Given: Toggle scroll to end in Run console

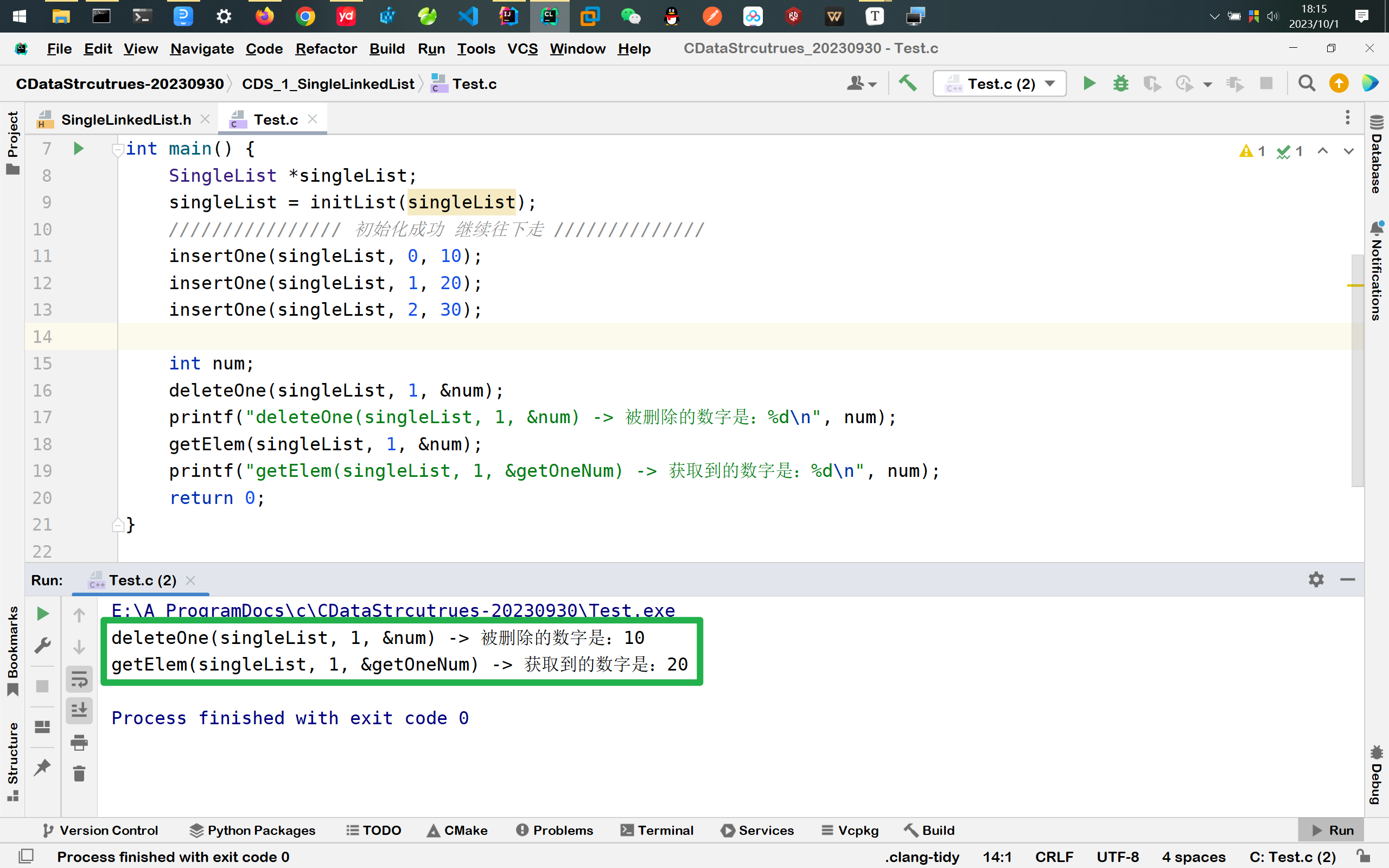Looking at the screenshot, I should pyautogui.click(x=79, y=711).
